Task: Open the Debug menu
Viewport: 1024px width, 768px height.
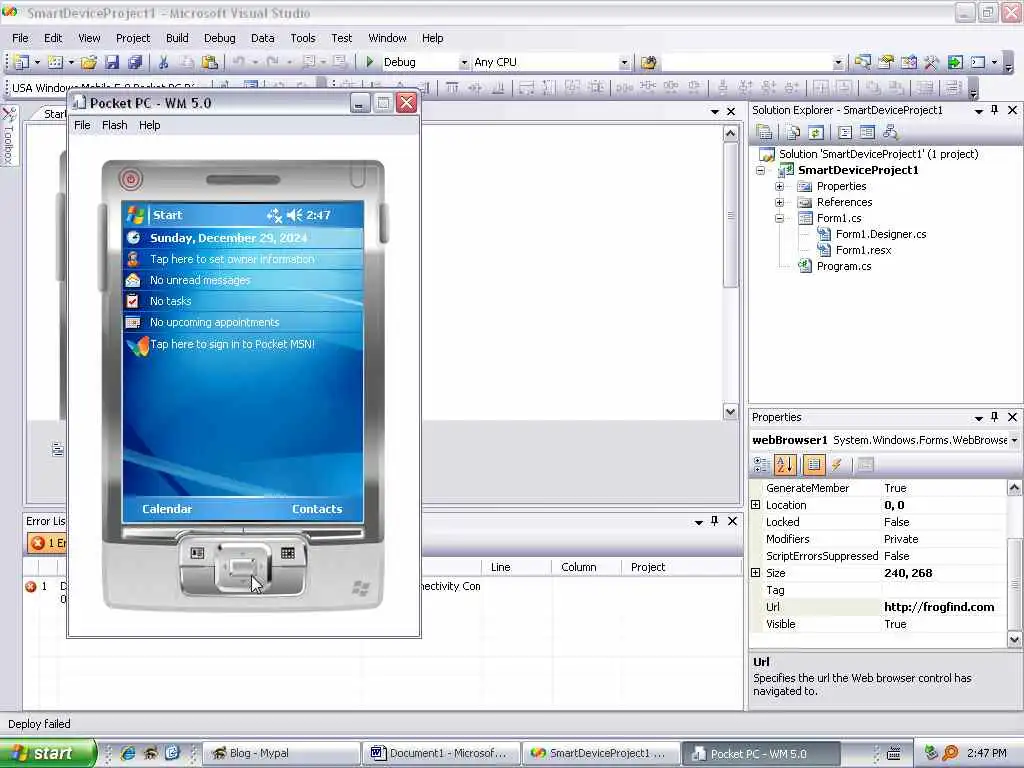Action: pos(219,38)
